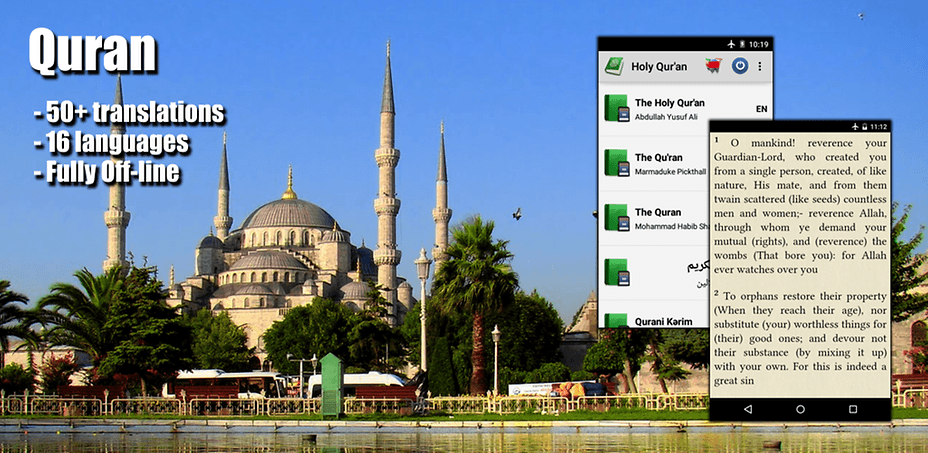Open "The Quran" translation title

pos(658,212)
